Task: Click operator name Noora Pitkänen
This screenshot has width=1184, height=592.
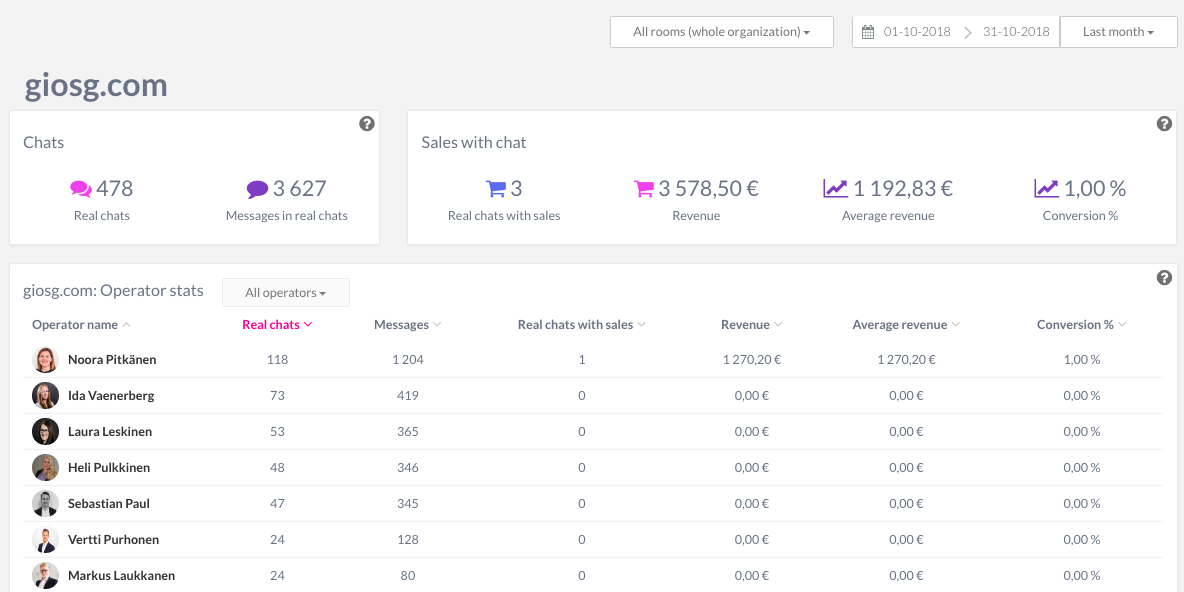Action: (112, 359)
